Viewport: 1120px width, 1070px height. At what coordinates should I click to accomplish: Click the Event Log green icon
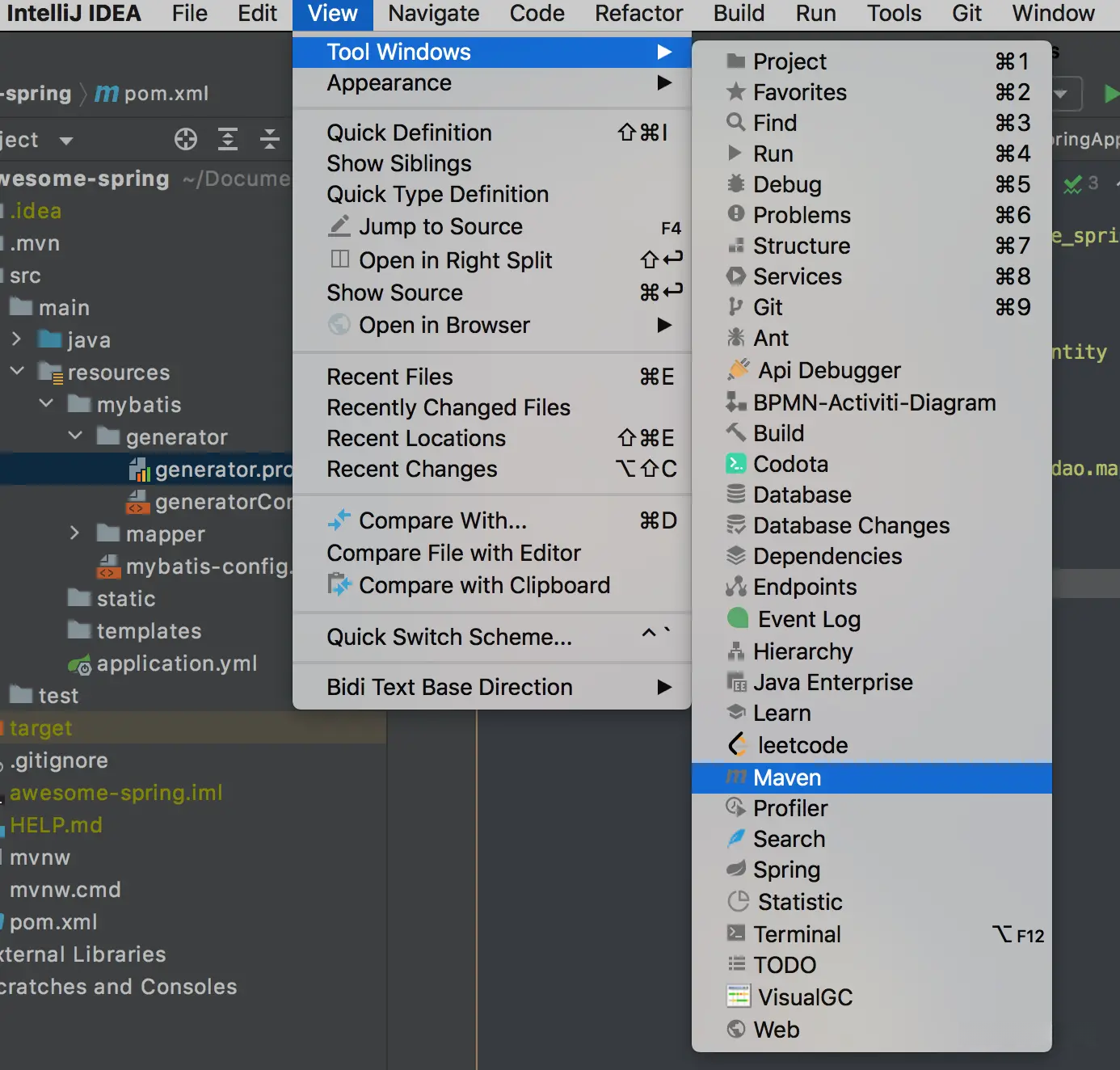[738, 618]
